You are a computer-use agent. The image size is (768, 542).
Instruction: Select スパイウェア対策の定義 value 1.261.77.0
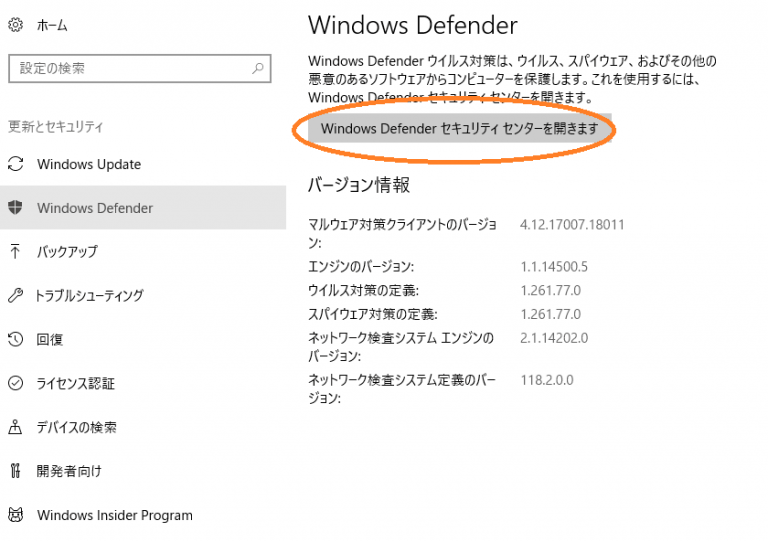[x=550, y=314]
